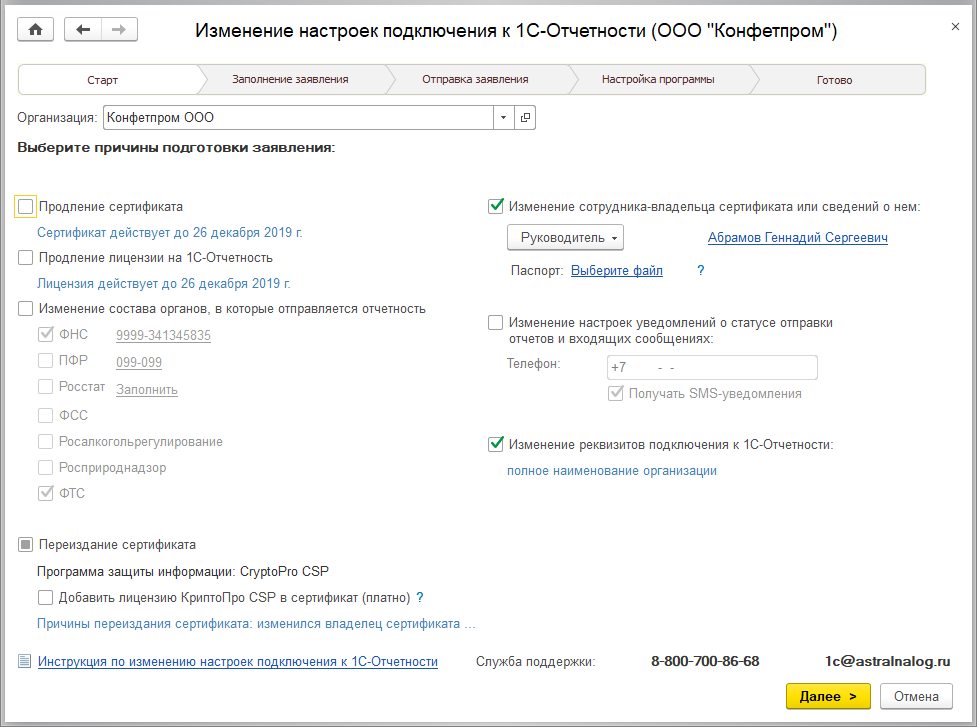The width and height of the screenshot is (977, 727).
Task: Enable Изменение настроек уведомлений checkbox
Action: pyautogui.click(x=495, y=322)
